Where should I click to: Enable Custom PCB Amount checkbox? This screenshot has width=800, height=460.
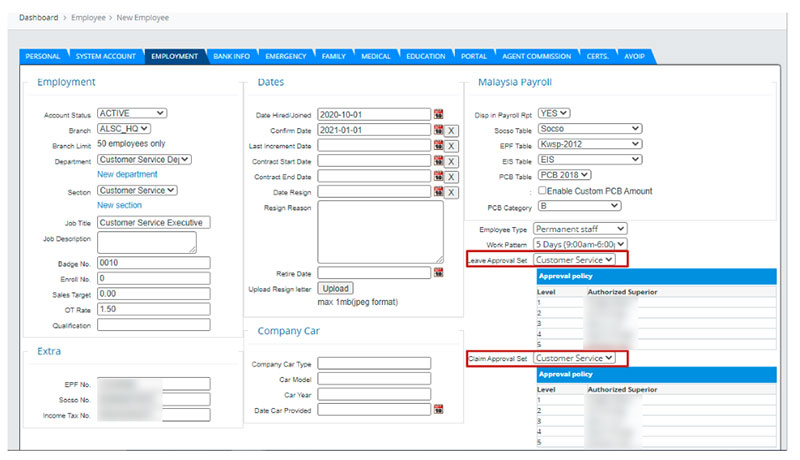point(543,190)
